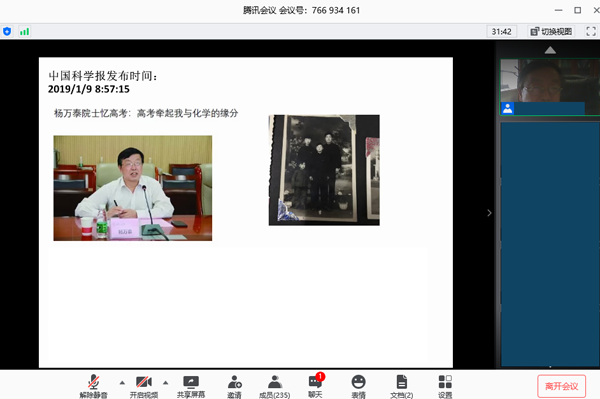Open audio options arrow beside 解除静音
This screenshot has width=600, height=399.
(122, 383)
